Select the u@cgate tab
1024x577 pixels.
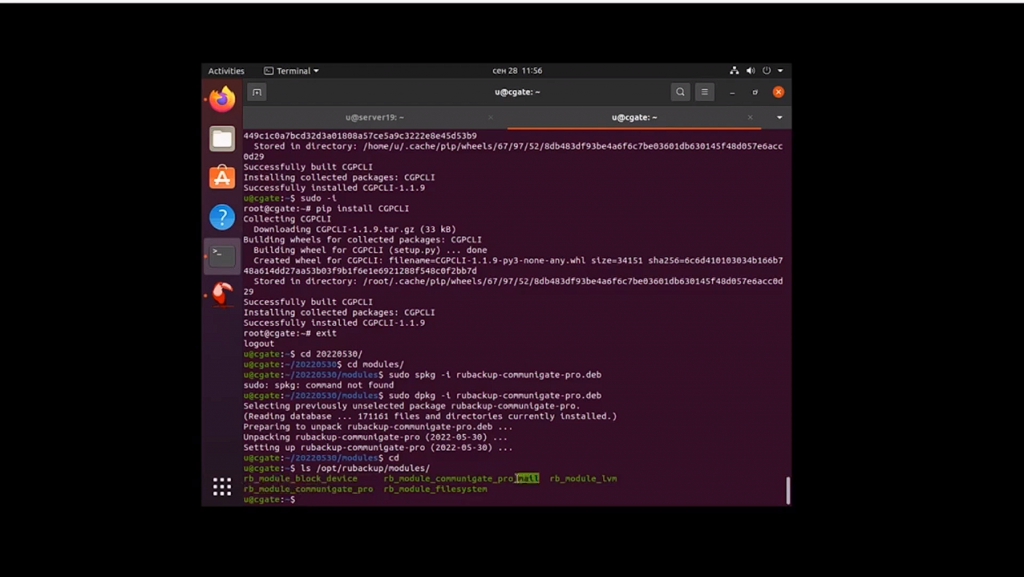point(634,117)
